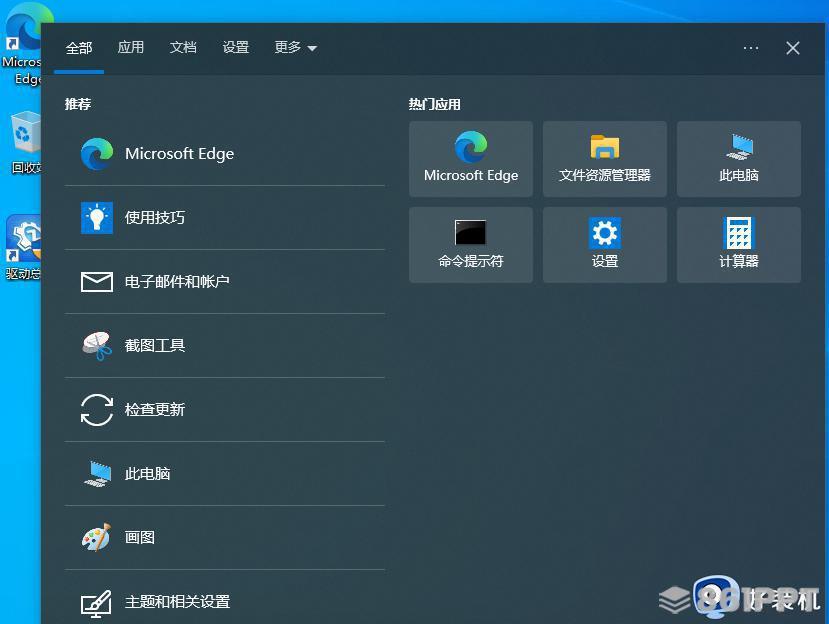This screenshot has height=624, width=829.
Task: Select the 检查更新 text entry
Action: 154,409
